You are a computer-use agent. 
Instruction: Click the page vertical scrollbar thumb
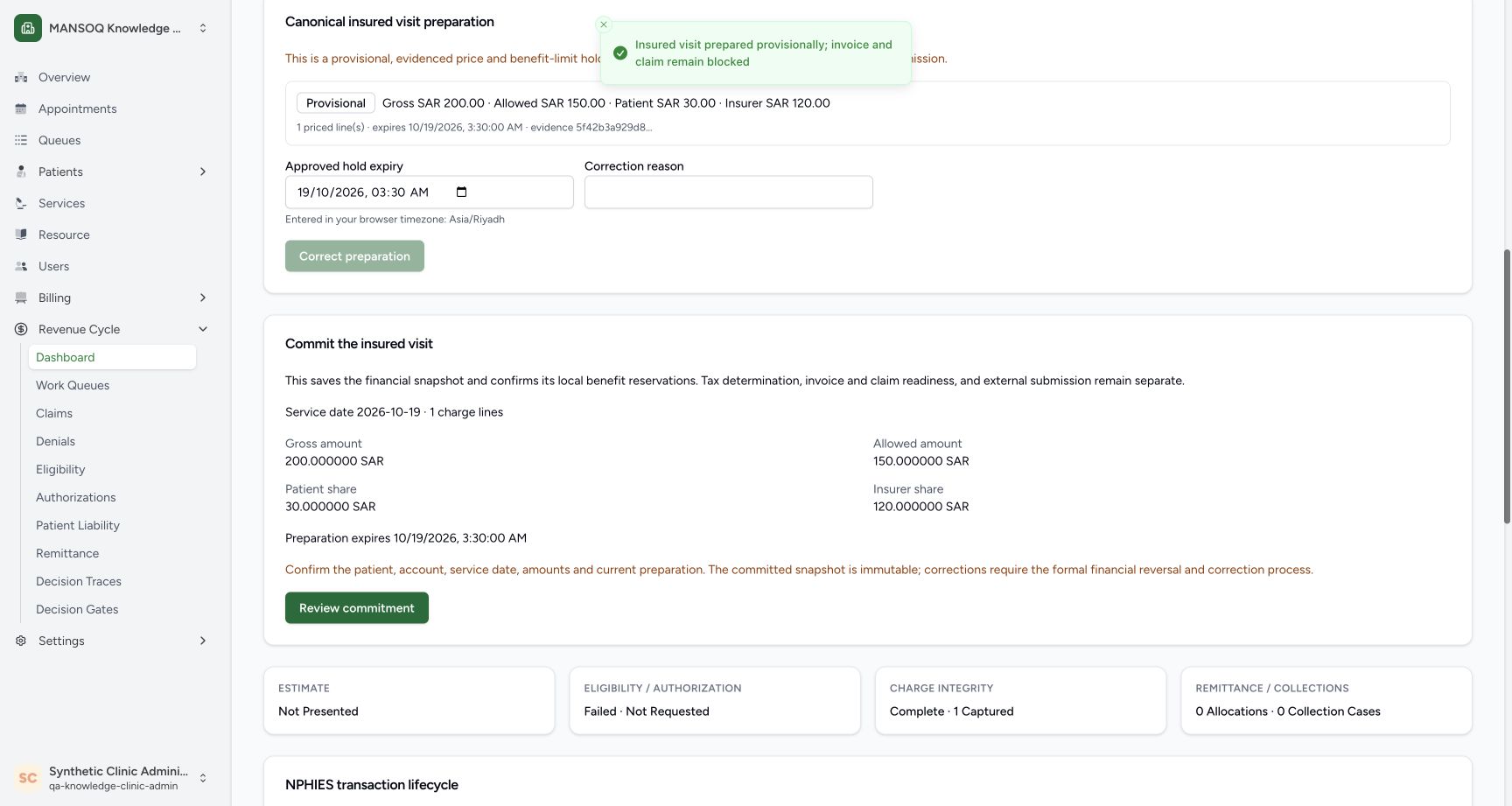(x=1507, y=386)
